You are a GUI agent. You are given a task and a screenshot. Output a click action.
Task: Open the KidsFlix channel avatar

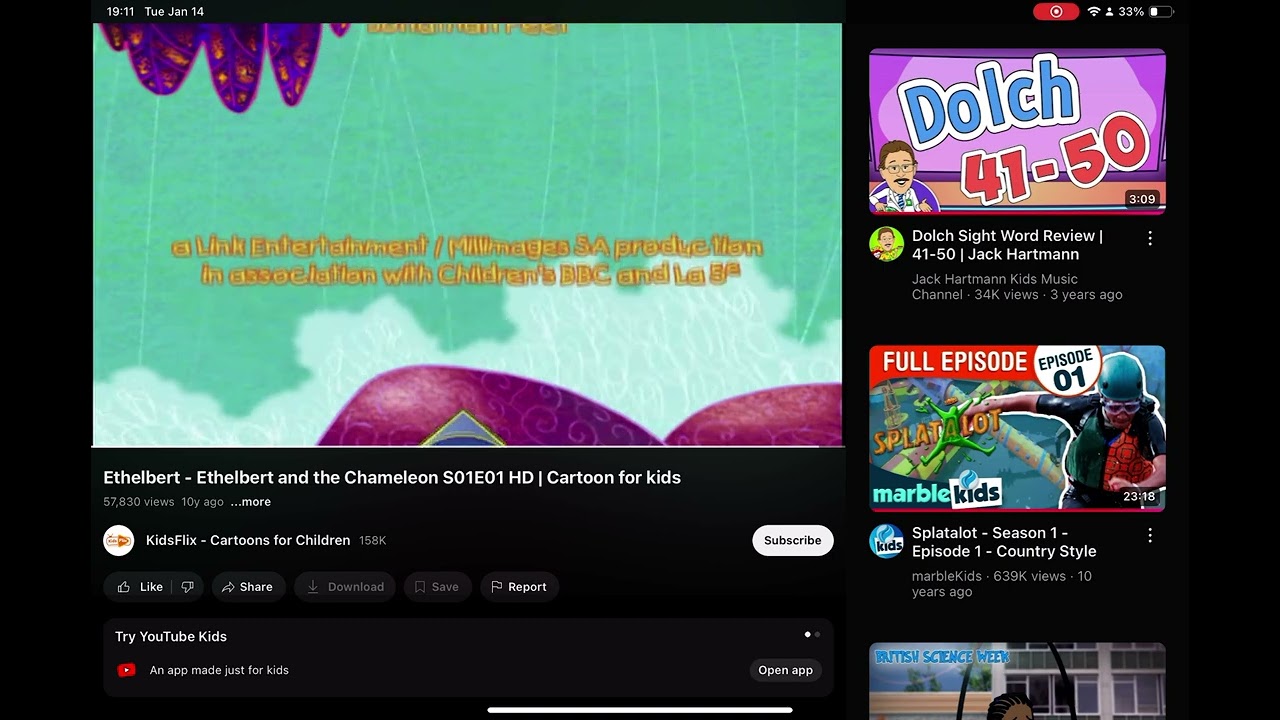119,540
